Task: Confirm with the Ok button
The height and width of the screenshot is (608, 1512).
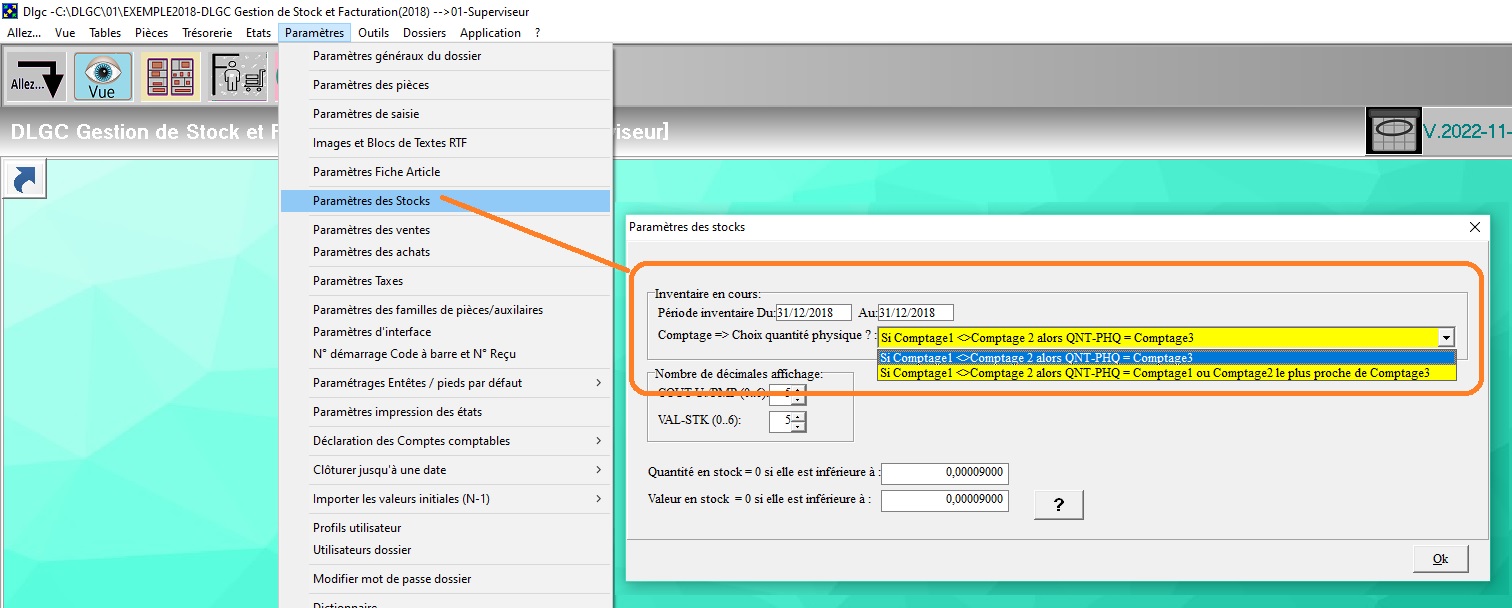Action: [x=1440, y=558]
